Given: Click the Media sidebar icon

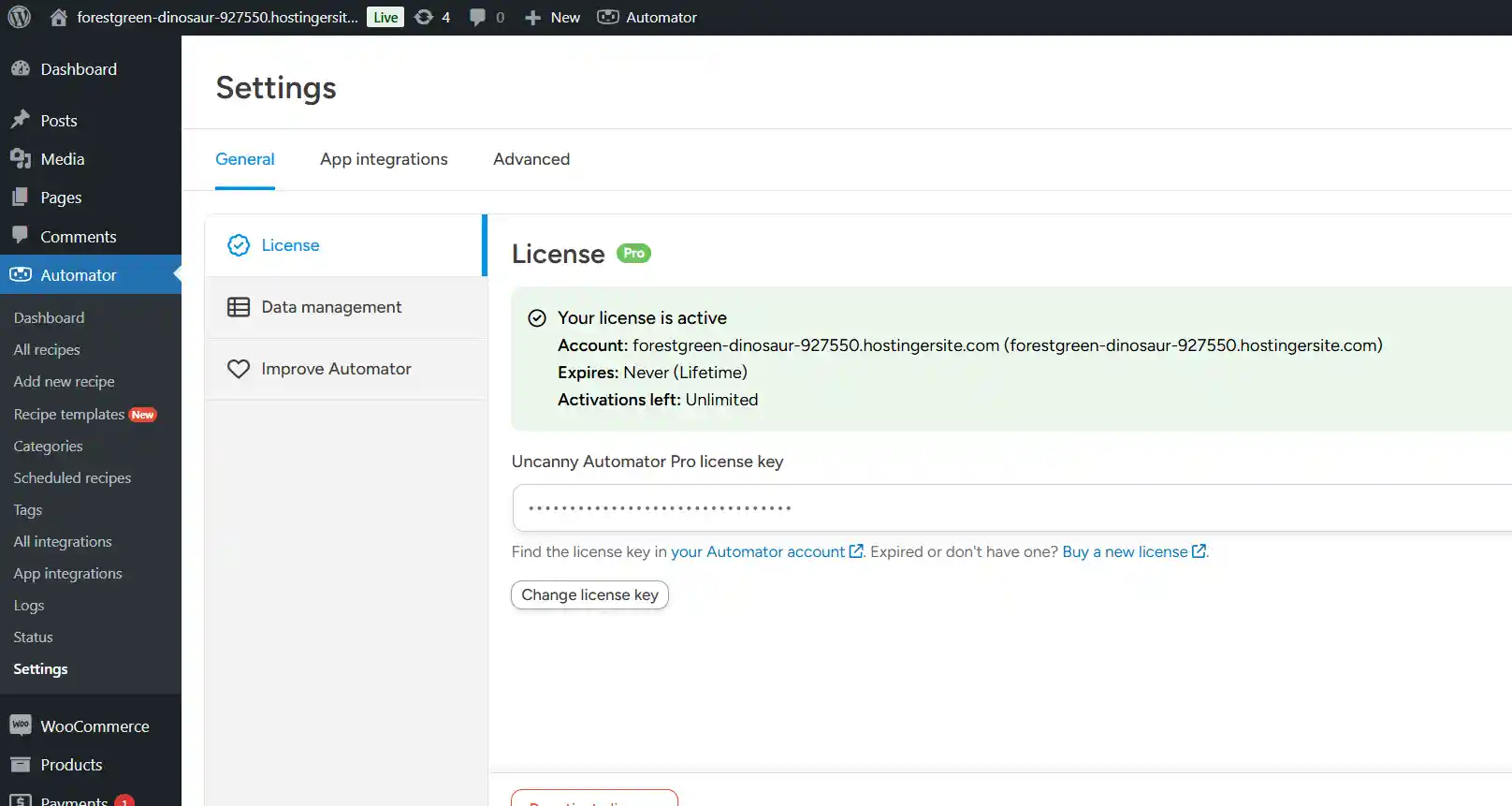Looking at the screenshot, I should pos(21,159).
